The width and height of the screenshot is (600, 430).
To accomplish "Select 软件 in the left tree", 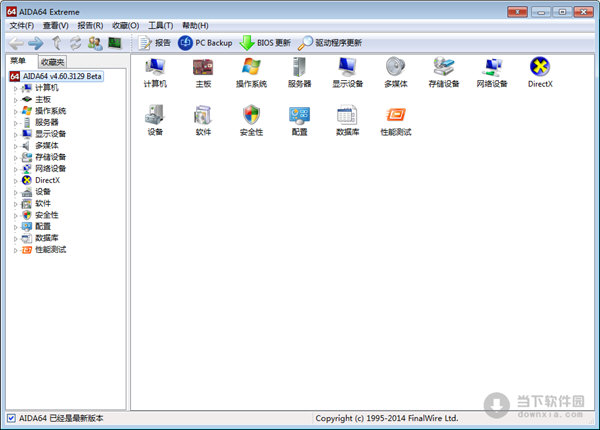I will [43, 203].
